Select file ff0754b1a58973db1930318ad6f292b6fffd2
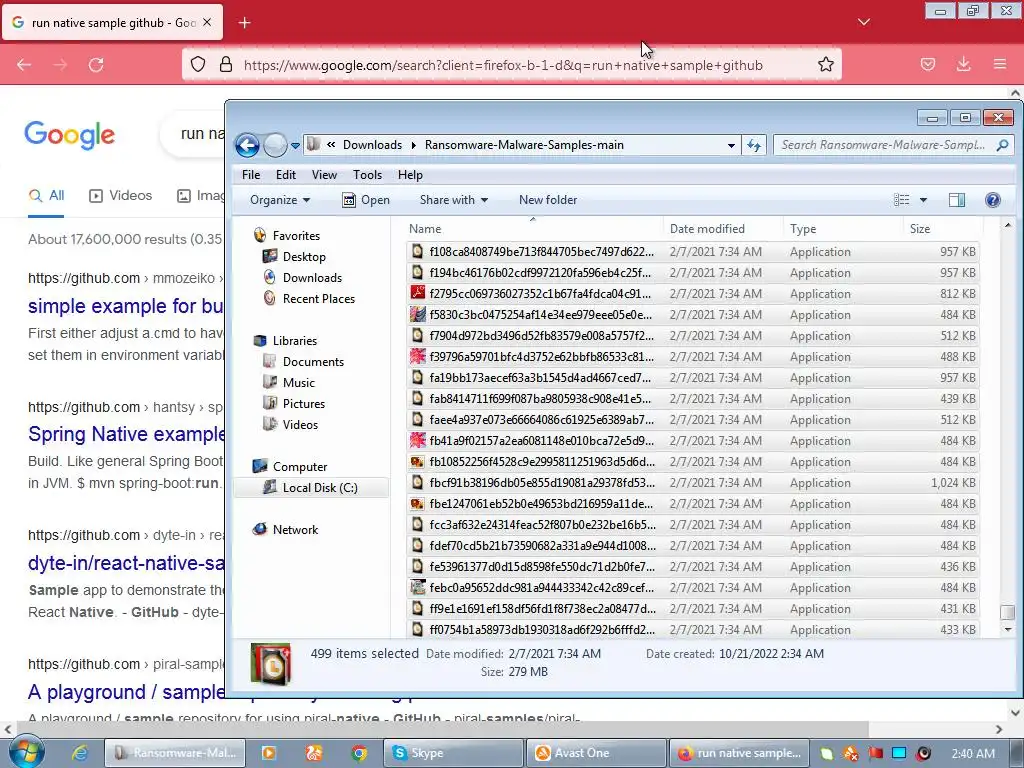The width and height of the screenshot is (1024, 768). pyautogui.click(x=692, y=630)
